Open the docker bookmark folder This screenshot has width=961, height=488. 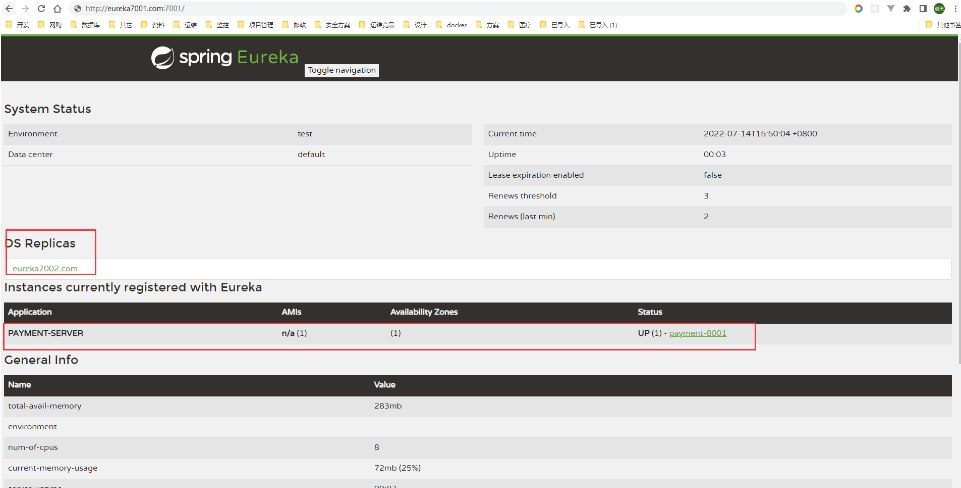coord(451,25)
